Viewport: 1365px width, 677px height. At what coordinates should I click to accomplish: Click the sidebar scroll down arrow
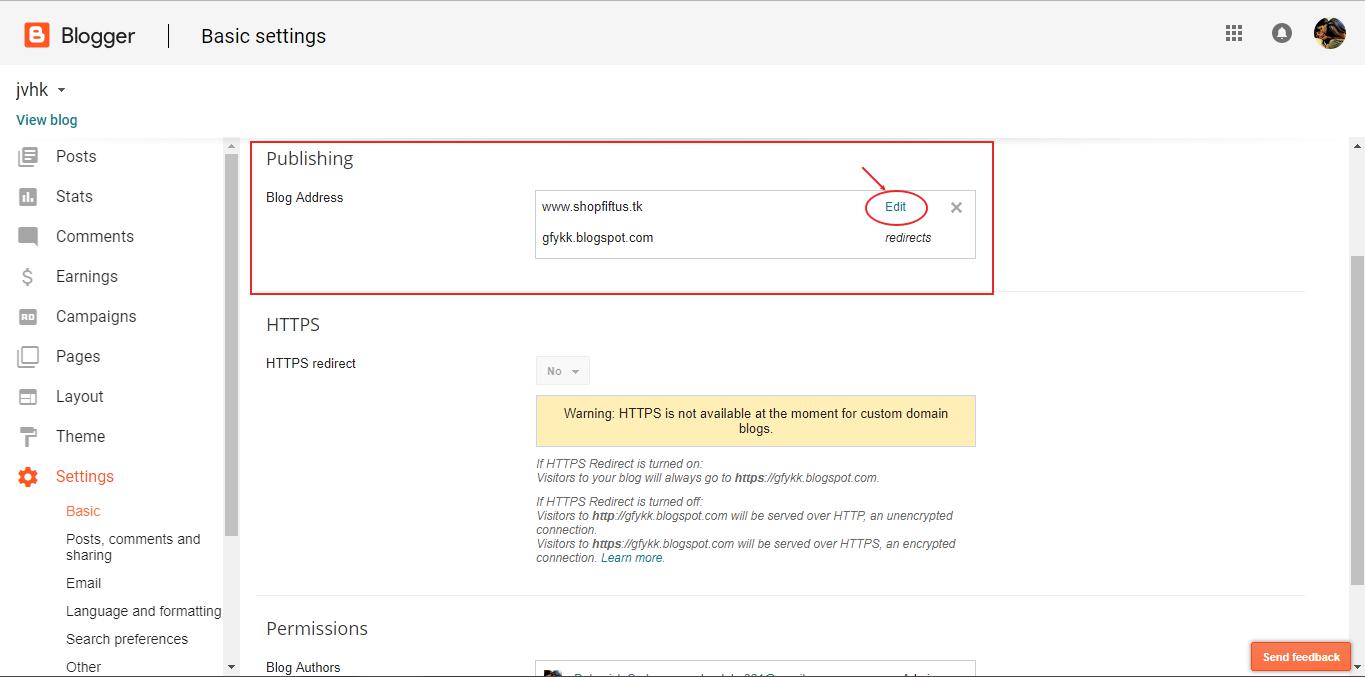(232, 667)
